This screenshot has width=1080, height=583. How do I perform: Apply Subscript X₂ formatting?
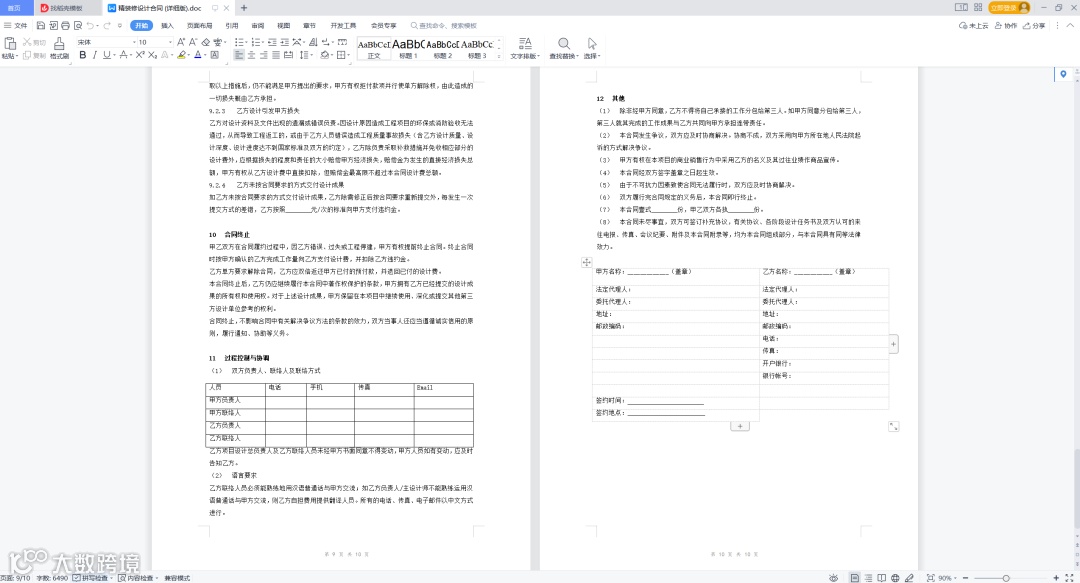tap(152, 55)
